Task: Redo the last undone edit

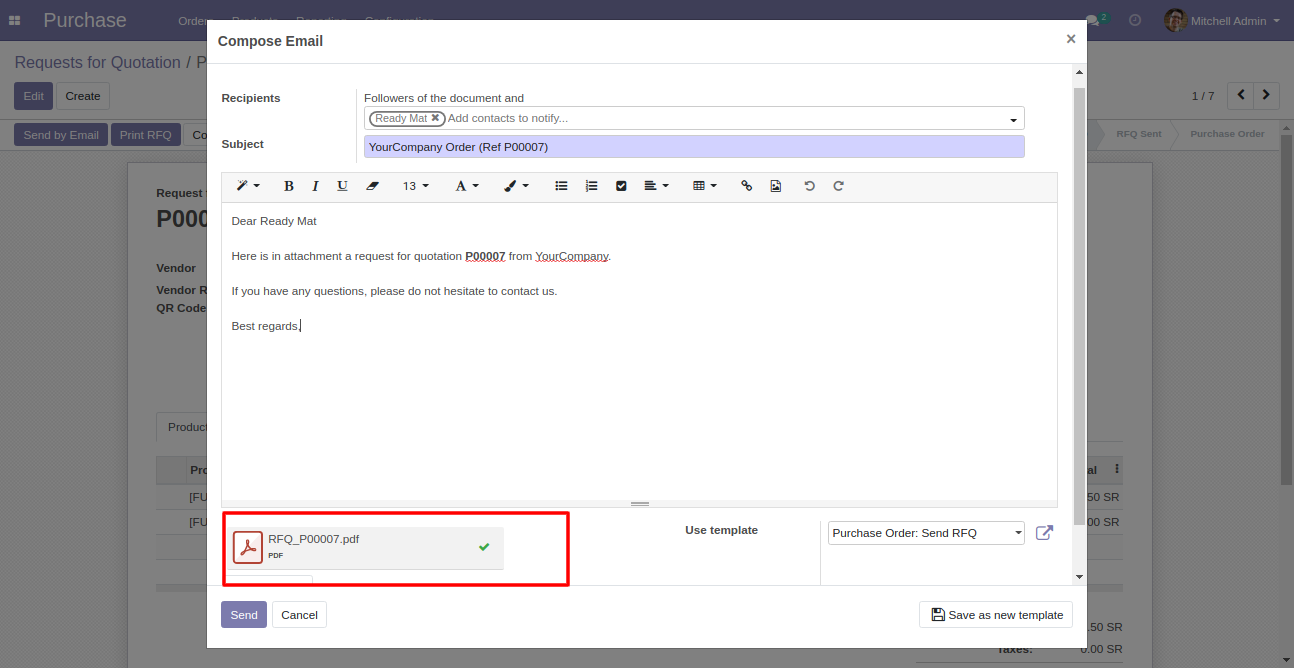Action: point(839,186)
